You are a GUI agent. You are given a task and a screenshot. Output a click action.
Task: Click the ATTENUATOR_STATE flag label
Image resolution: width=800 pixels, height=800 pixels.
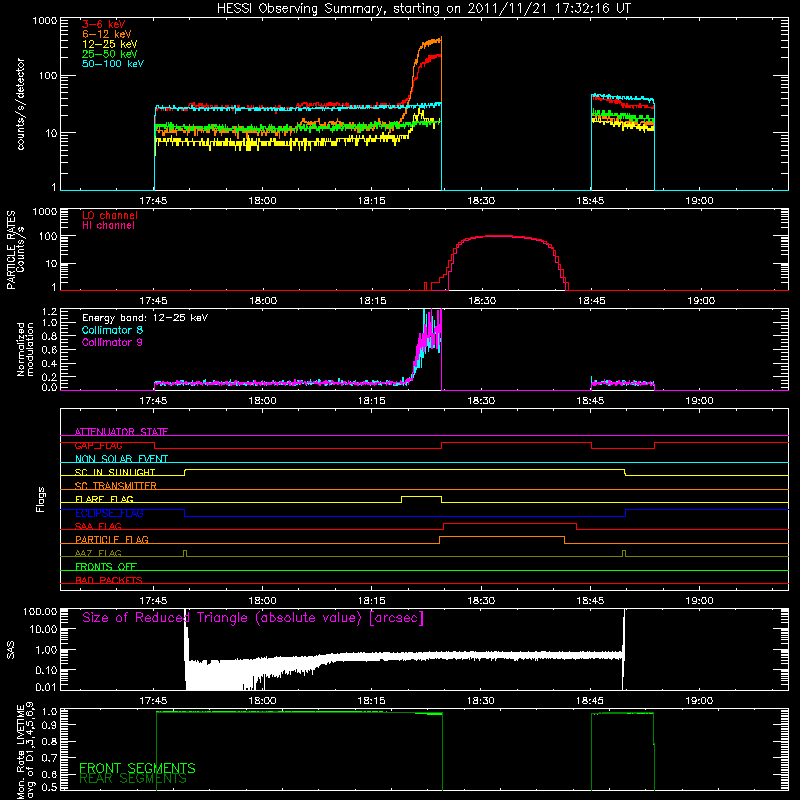[121, 432]
